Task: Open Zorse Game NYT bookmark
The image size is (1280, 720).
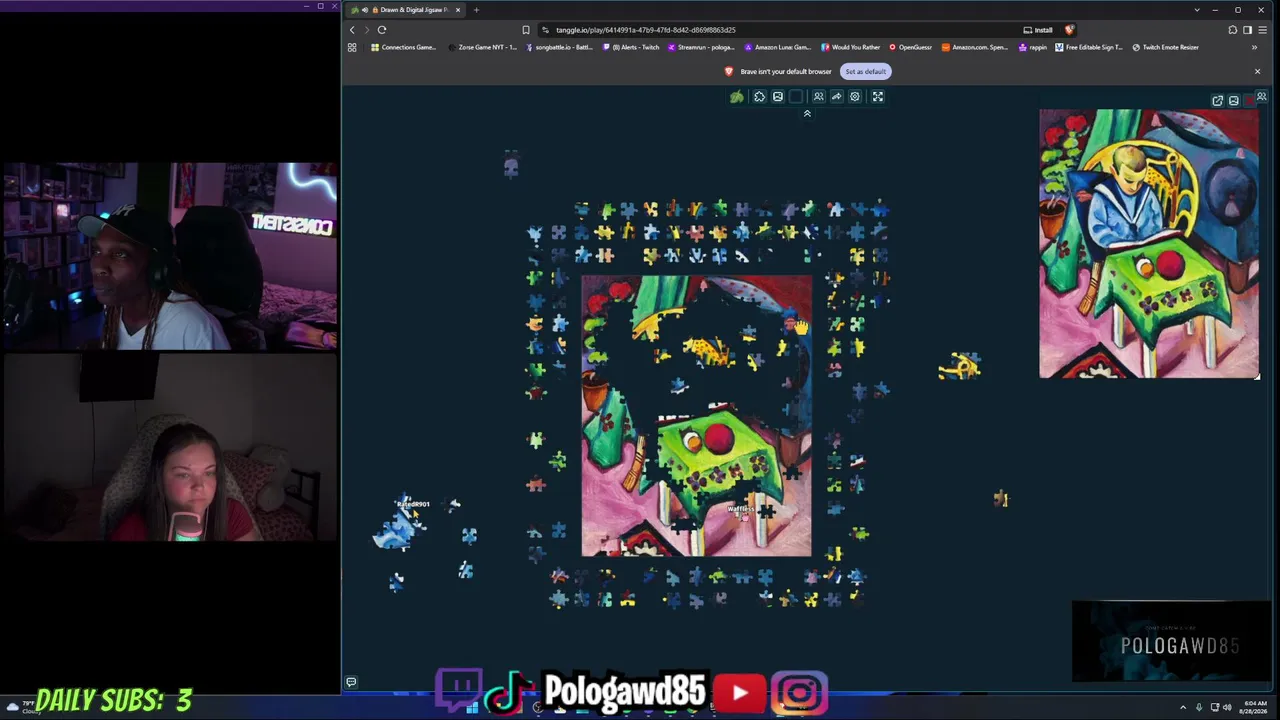Action: click(483, 47)
